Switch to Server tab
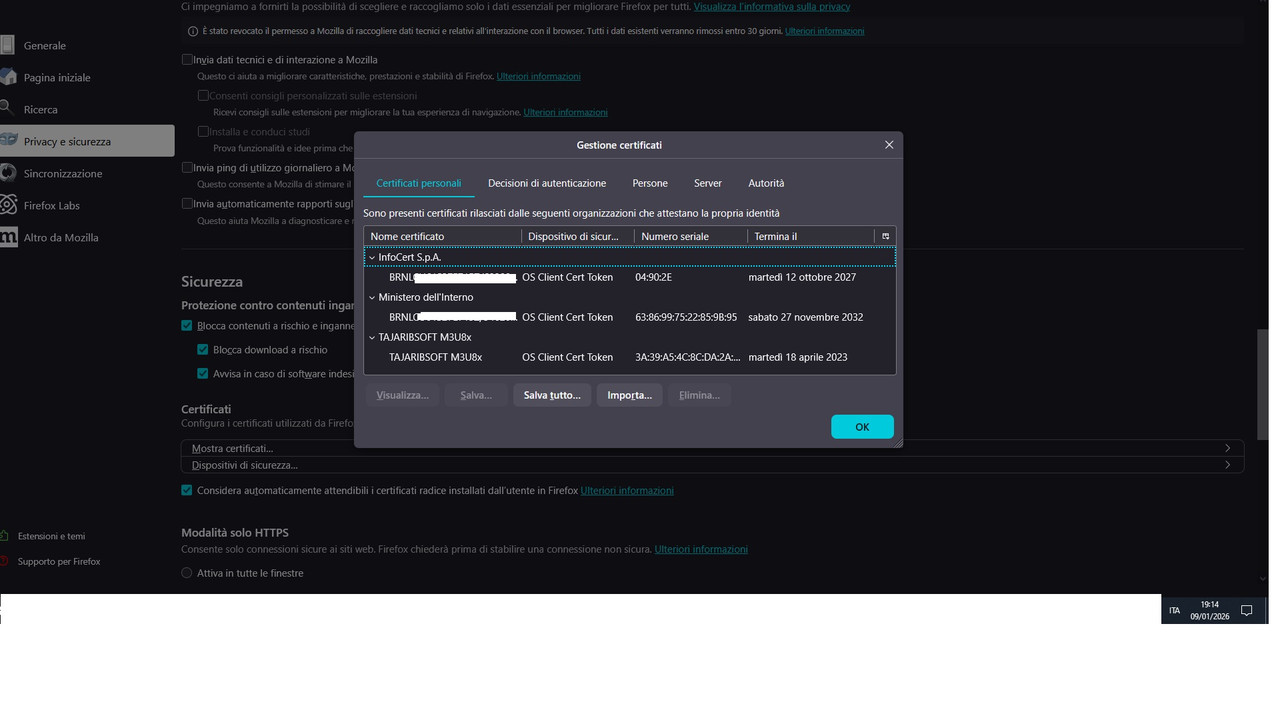The image size is (1280, 720). pos(708,183)
